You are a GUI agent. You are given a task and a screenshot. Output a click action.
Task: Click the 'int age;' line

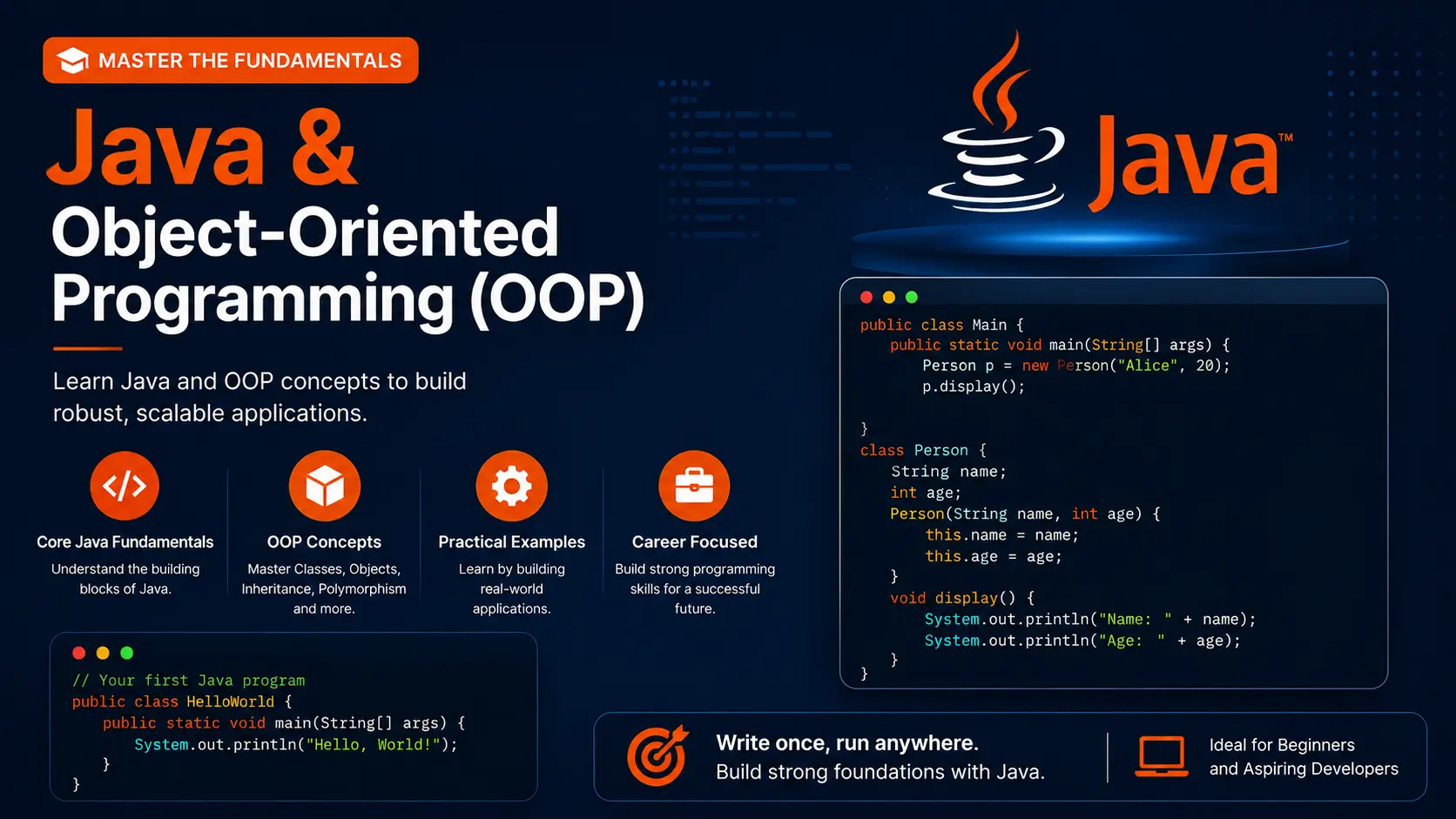(926, 493)
